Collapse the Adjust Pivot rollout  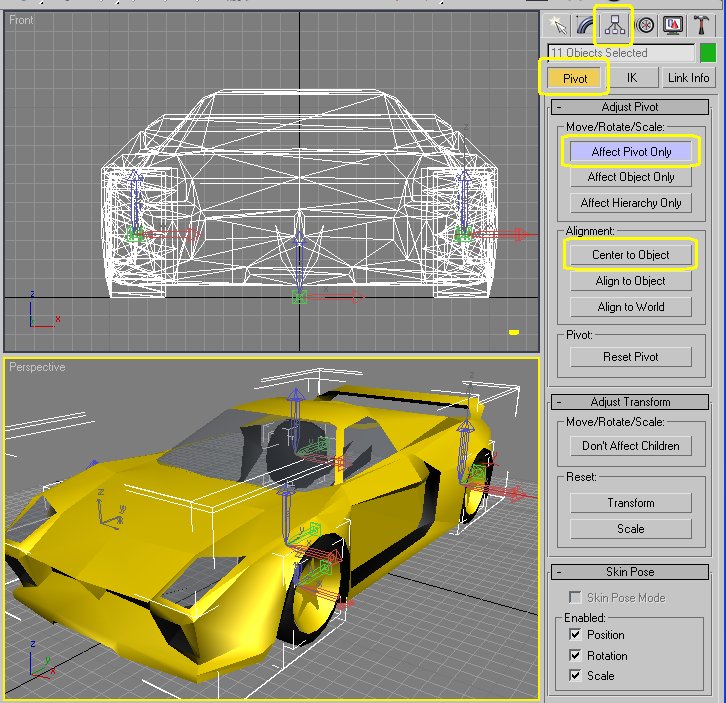[x=631, y=107]
